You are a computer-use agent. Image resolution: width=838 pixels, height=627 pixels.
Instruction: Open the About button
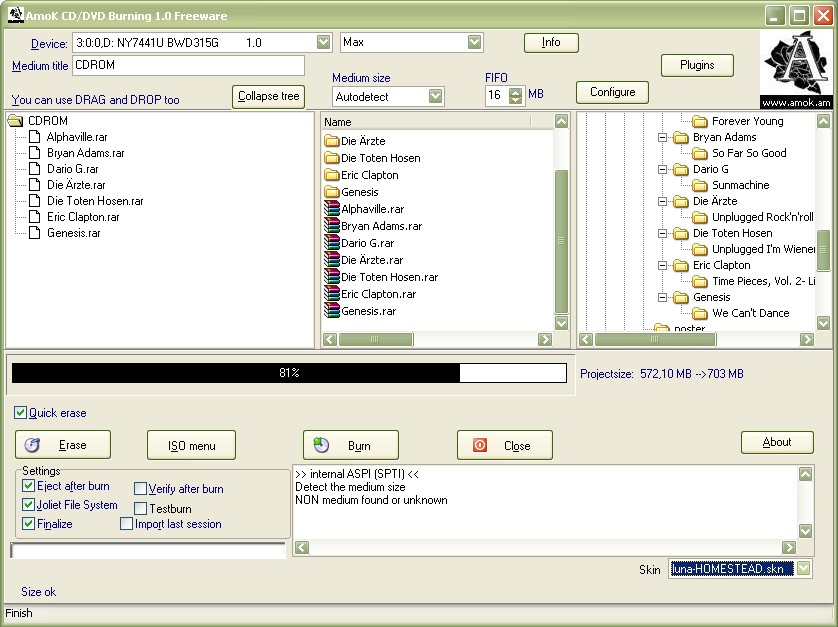point(777,442)
